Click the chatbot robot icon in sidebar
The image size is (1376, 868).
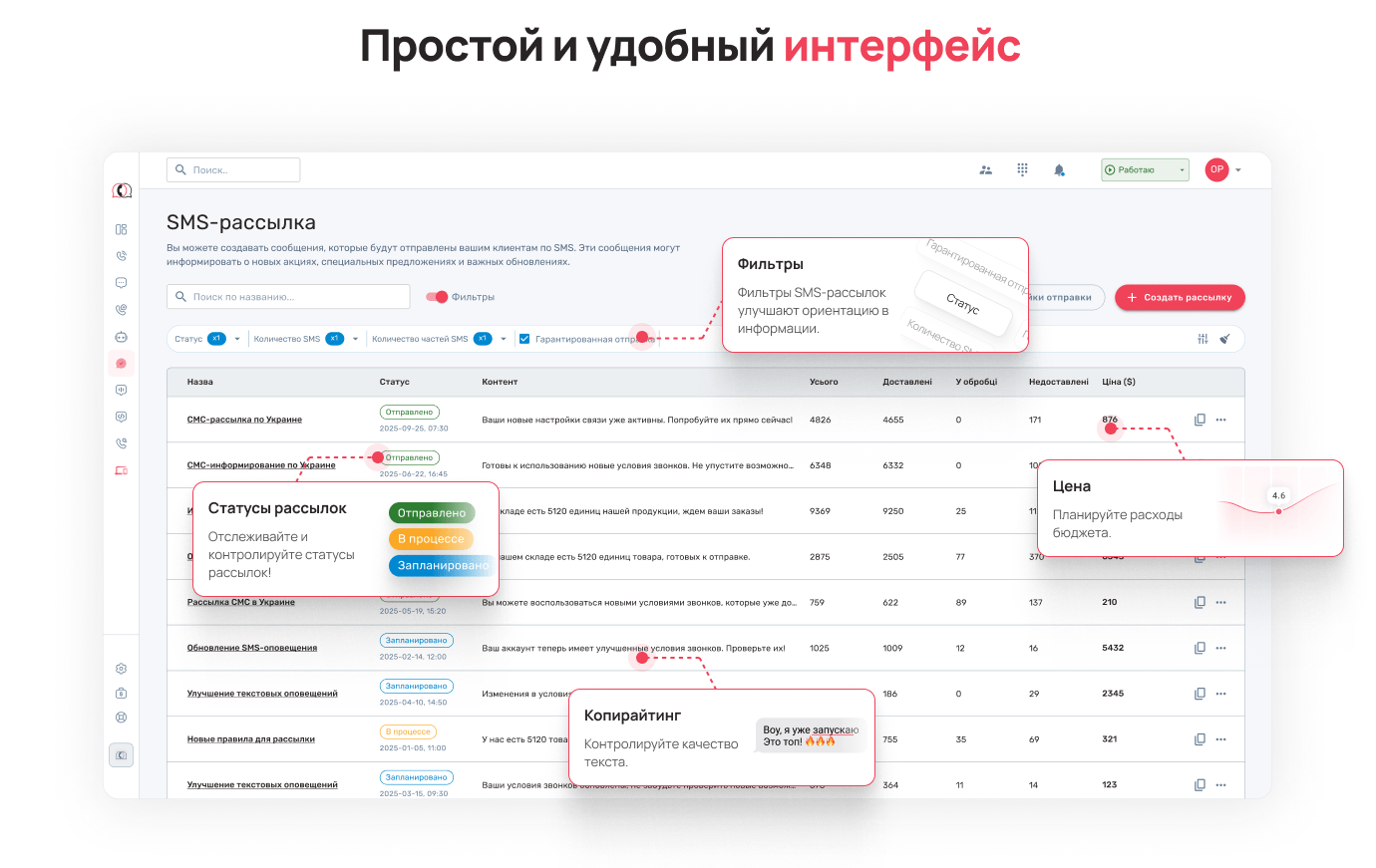point(121,337)
